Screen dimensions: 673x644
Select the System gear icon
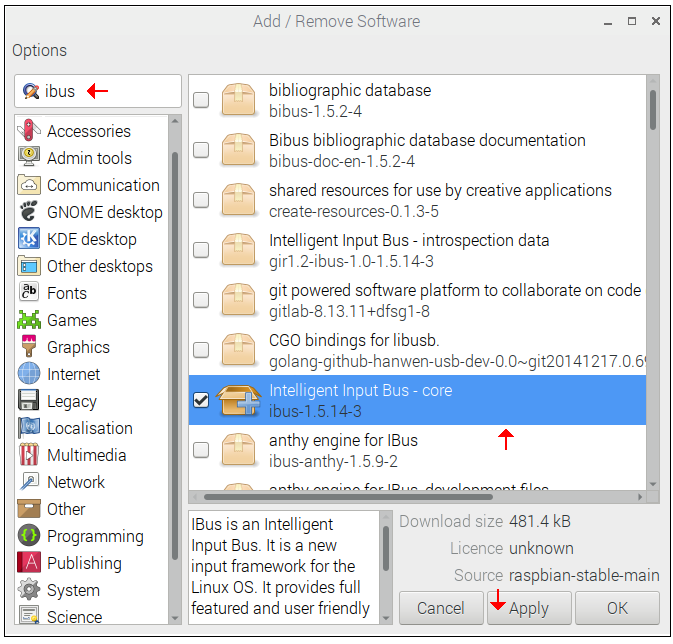(29, 589)
